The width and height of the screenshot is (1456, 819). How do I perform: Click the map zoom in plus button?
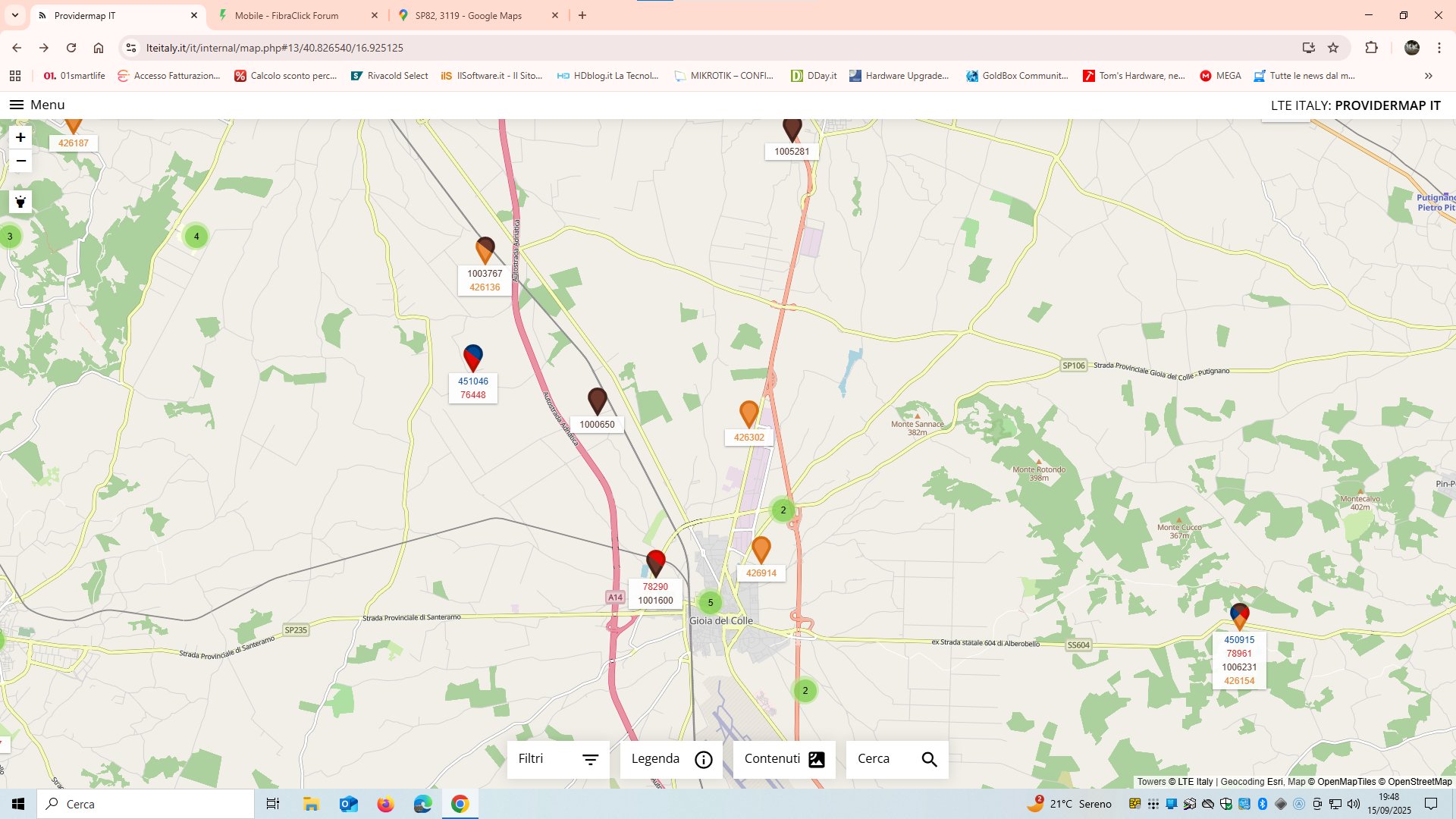(20, 137)
